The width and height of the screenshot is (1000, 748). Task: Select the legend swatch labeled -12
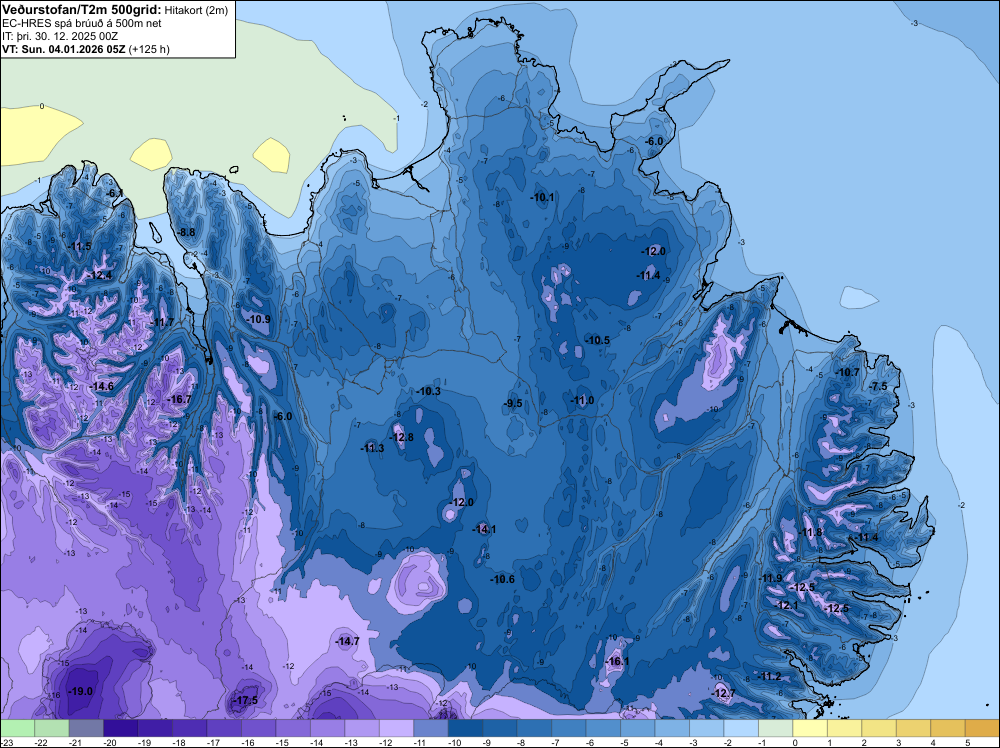(x=396, y=728)
